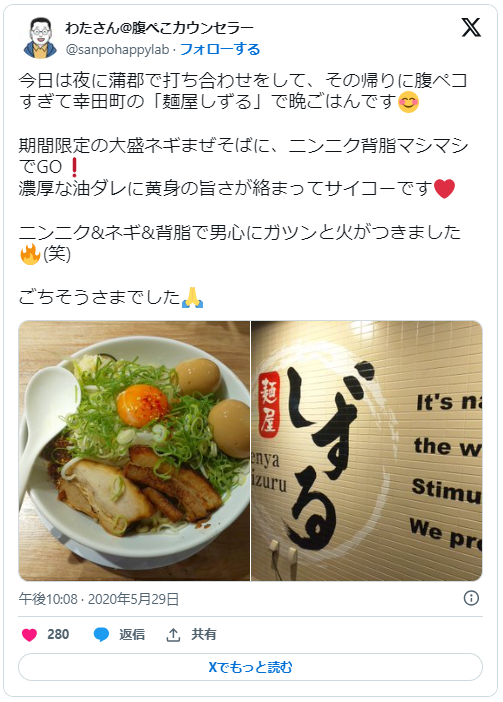
Task: Click the 280 likes count
Action: tap(58, 634)
